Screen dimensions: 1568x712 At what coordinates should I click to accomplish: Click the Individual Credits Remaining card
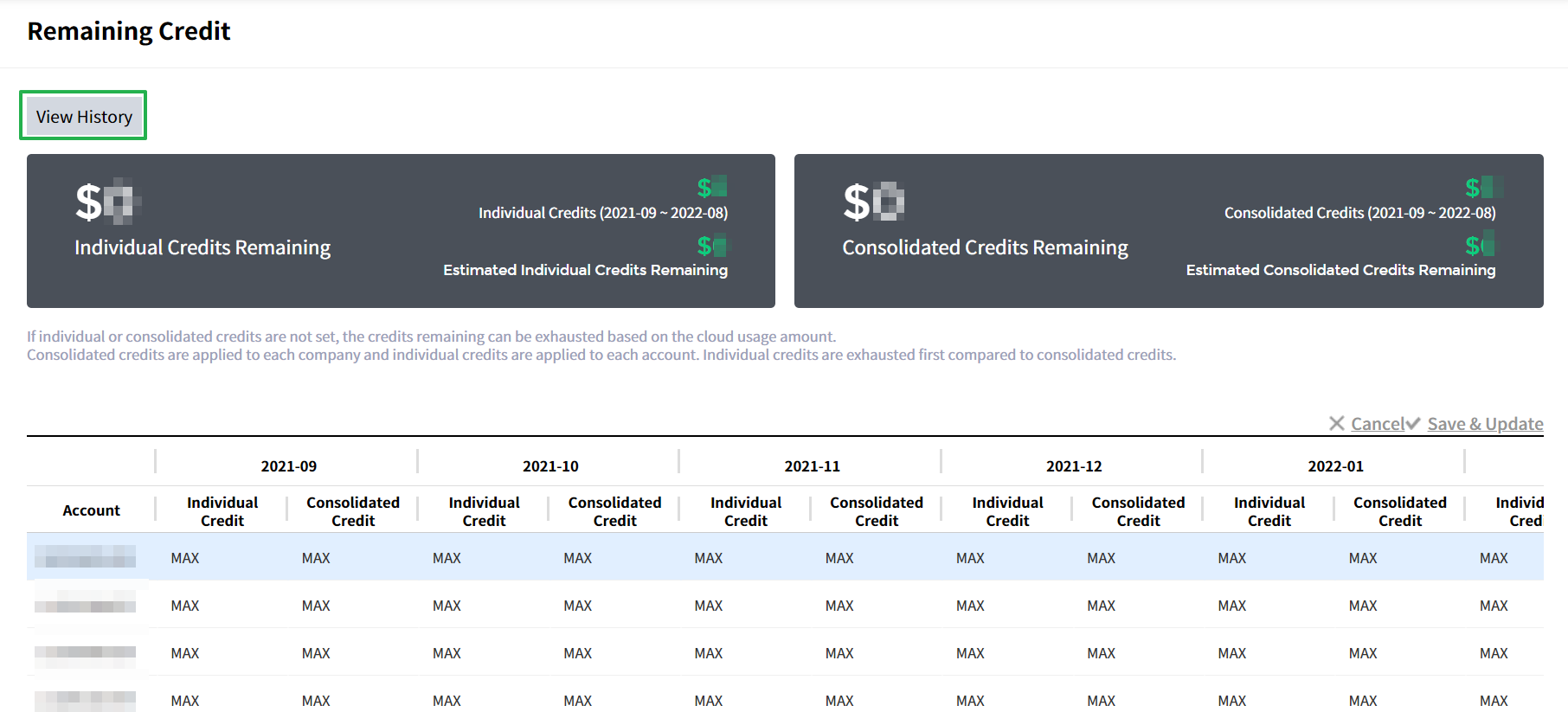(x=401, y=231)
